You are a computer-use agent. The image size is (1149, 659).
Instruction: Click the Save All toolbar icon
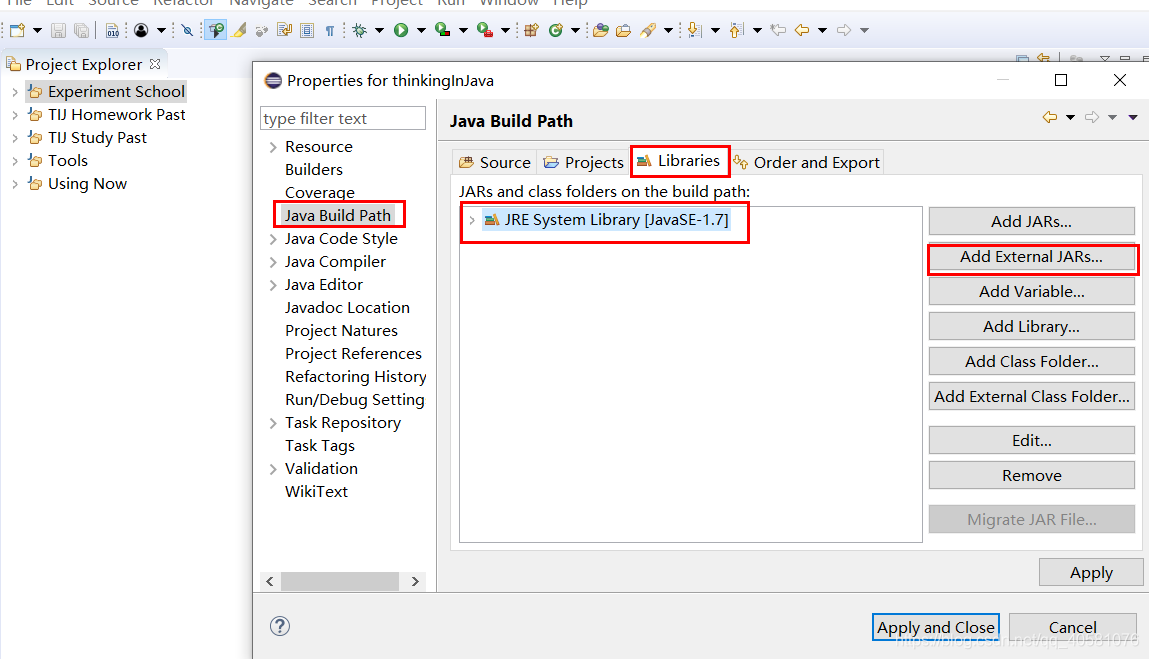pyautogui.click(x=81, y=30)
